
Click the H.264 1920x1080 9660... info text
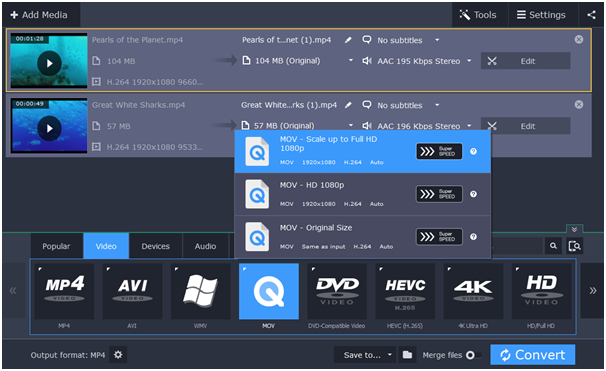[155, 82]
